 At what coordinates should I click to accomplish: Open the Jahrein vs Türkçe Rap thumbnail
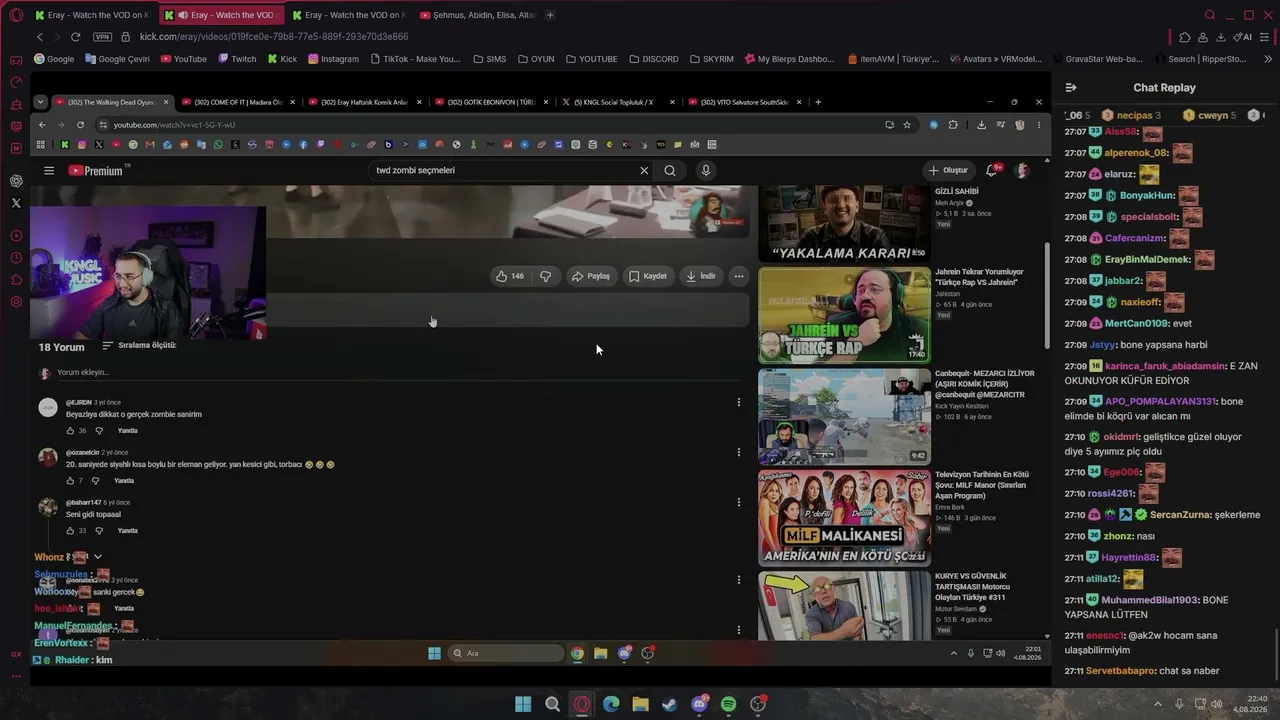(844, 315)
